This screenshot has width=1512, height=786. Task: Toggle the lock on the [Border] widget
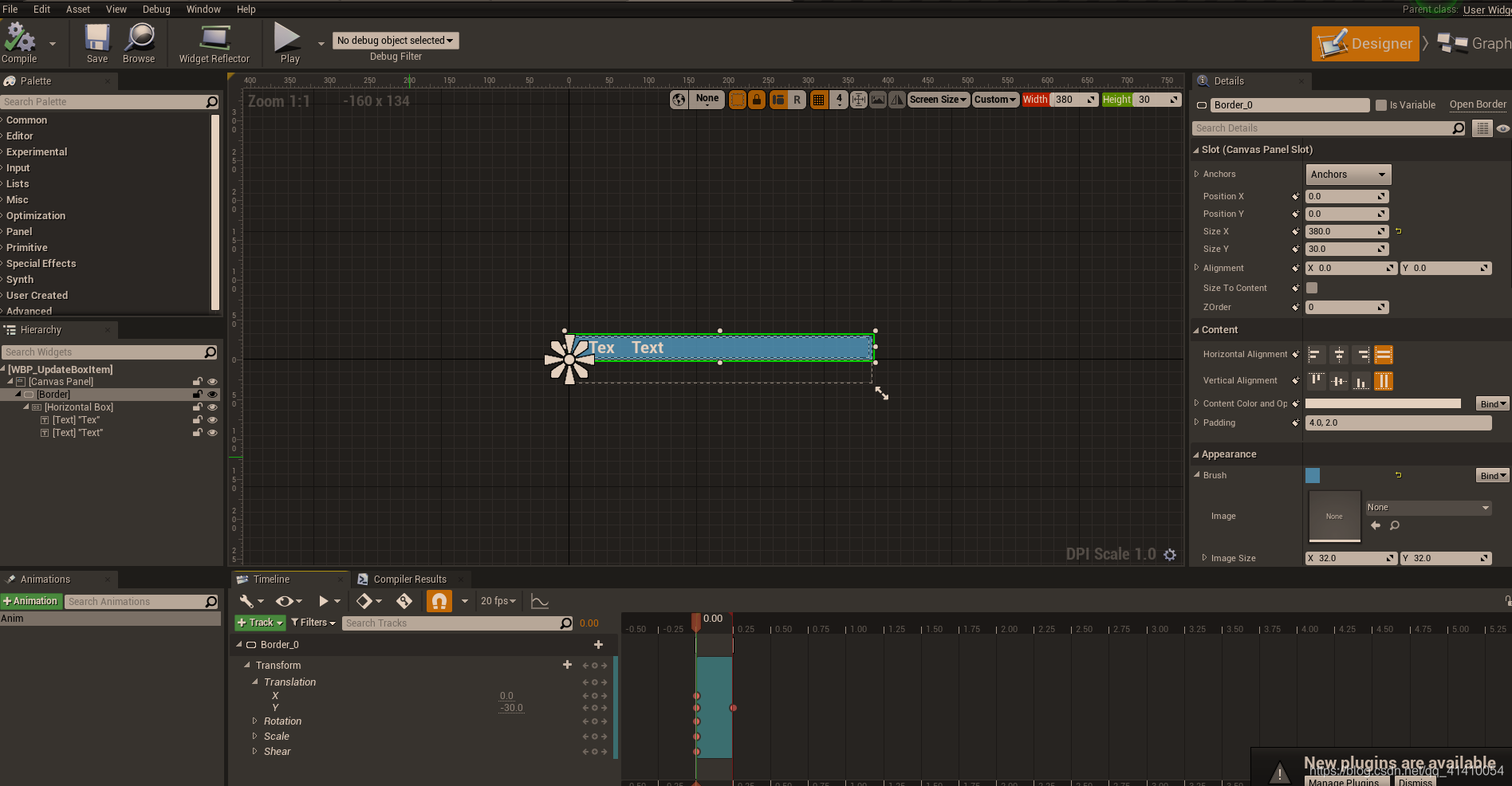[x=197, y=394]
